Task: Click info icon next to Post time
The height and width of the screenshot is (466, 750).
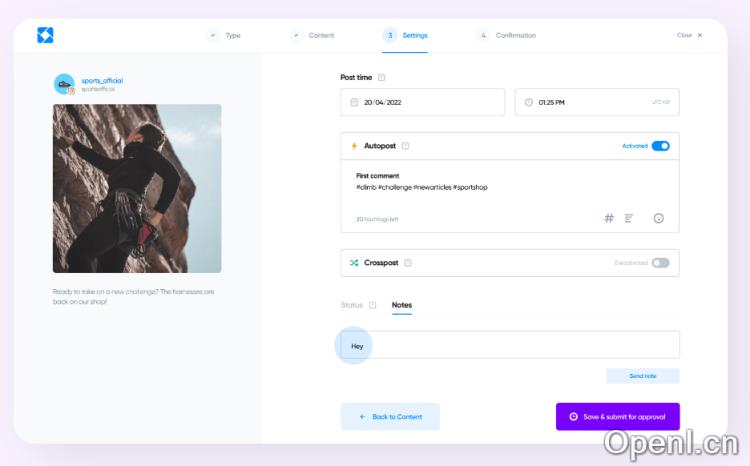Action: pos(381,78)
